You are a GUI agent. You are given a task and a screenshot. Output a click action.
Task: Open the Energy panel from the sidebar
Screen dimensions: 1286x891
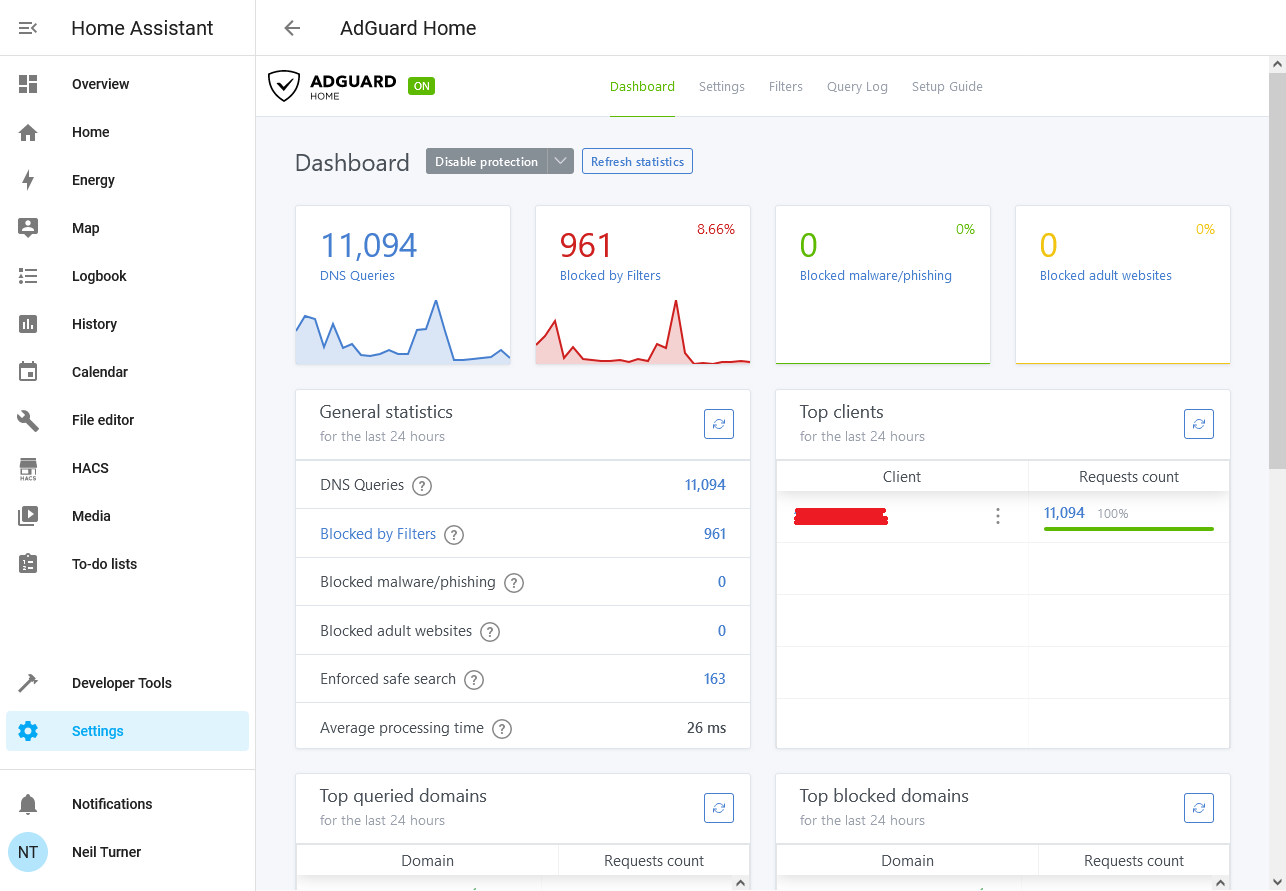[93, 180]
